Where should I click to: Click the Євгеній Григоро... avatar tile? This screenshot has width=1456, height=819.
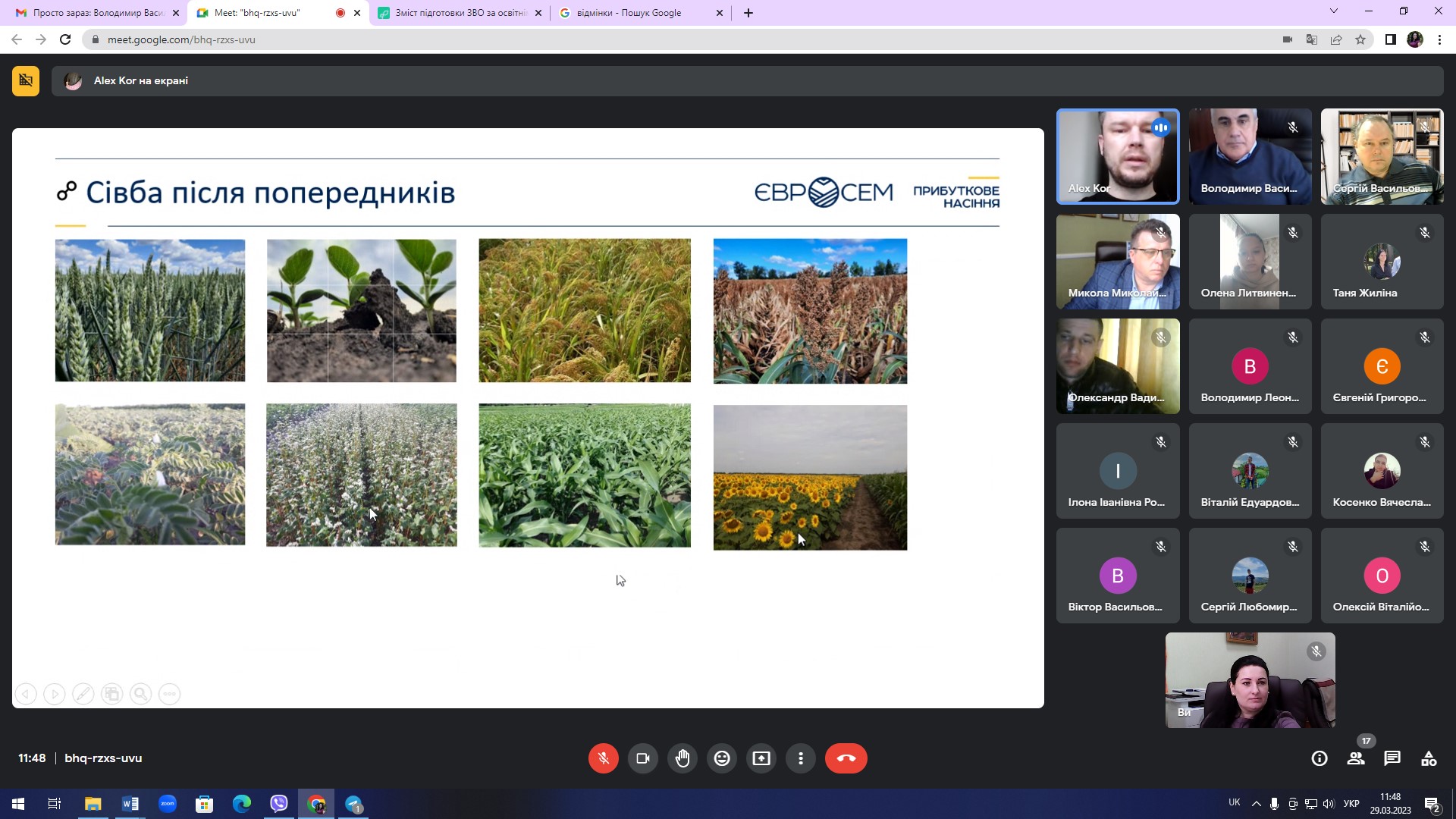point(1382,366)
